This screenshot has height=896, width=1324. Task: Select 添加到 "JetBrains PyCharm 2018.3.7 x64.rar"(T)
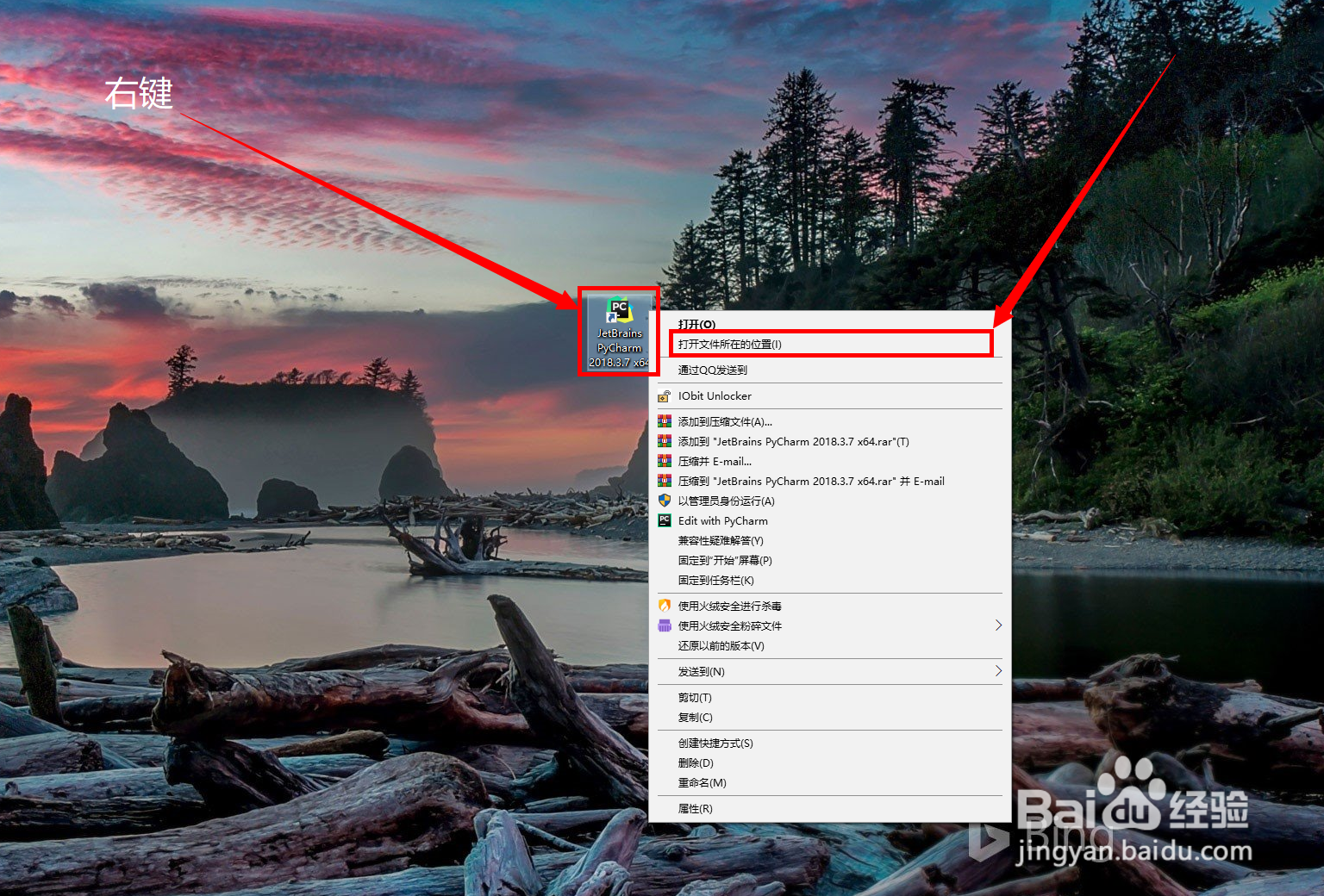(x=829, y=441)
